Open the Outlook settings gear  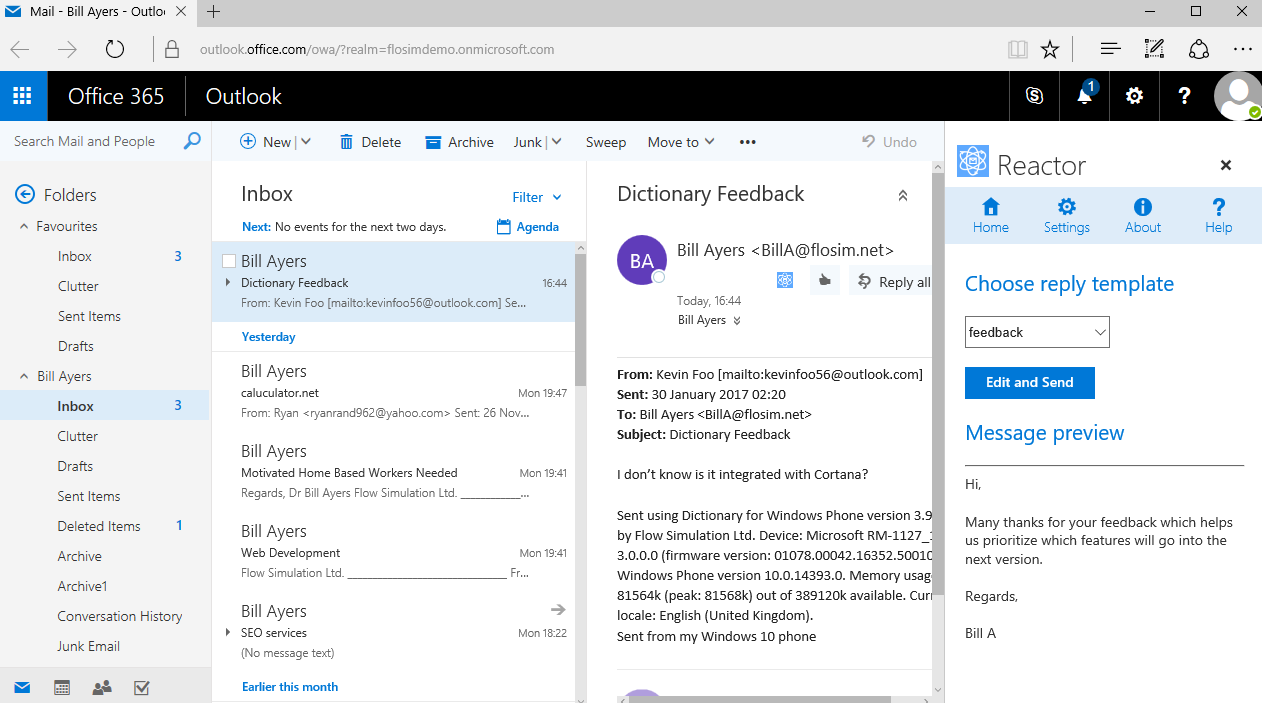(x=1134, y=96)
